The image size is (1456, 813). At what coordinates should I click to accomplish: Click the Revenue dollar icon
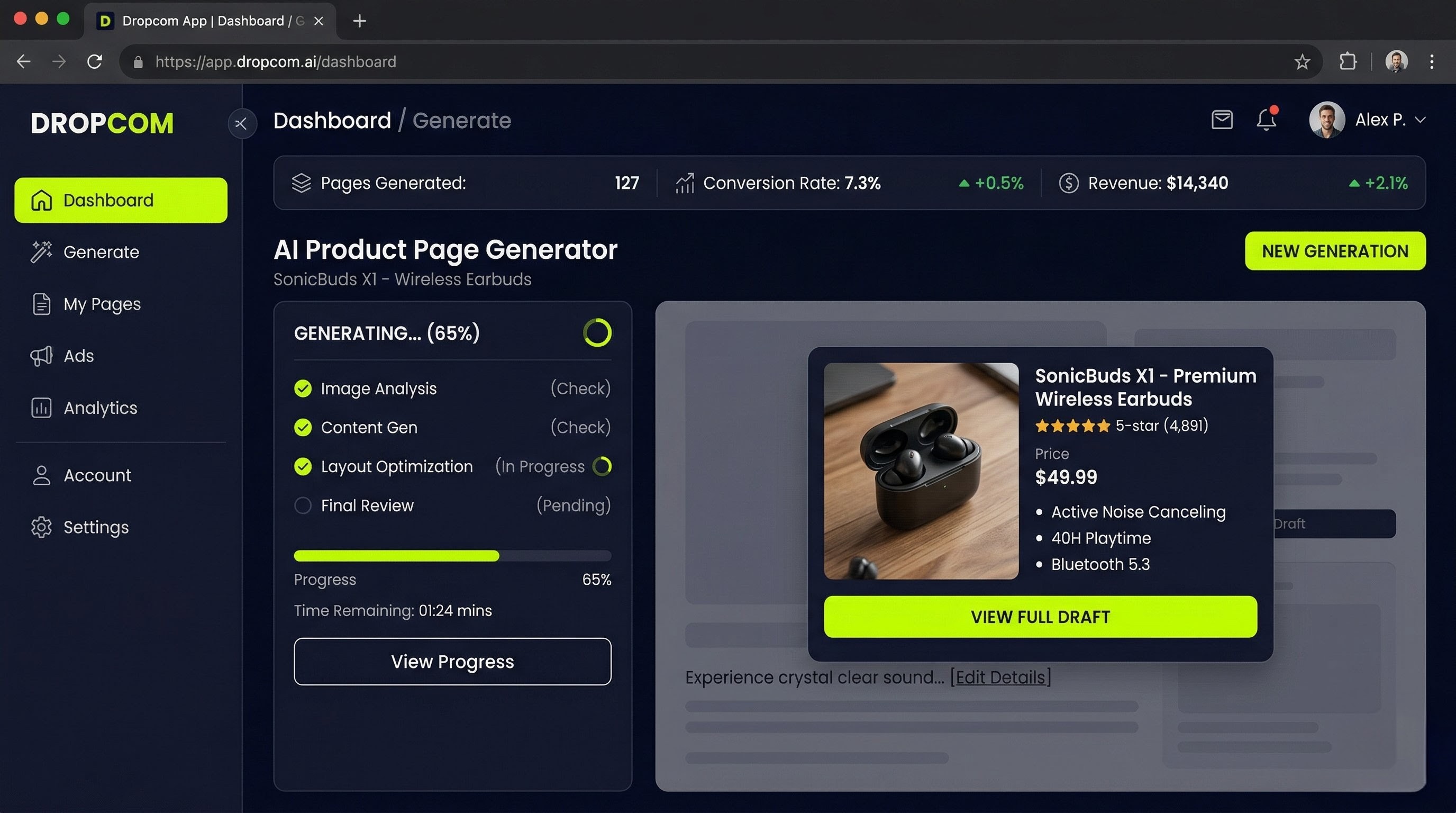[1068, 183]
